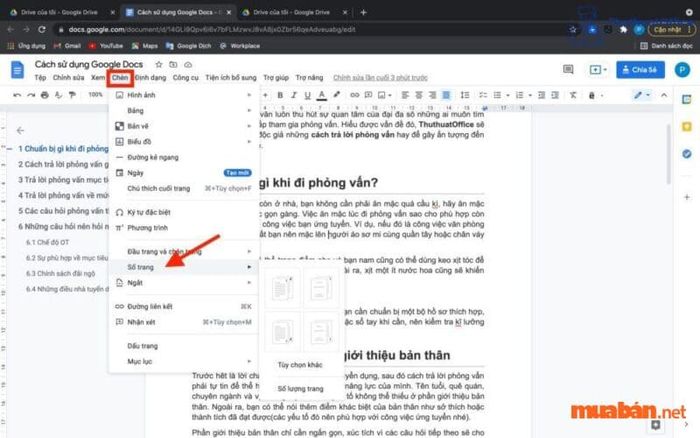Move document using the folder icon

coord(173,65)
